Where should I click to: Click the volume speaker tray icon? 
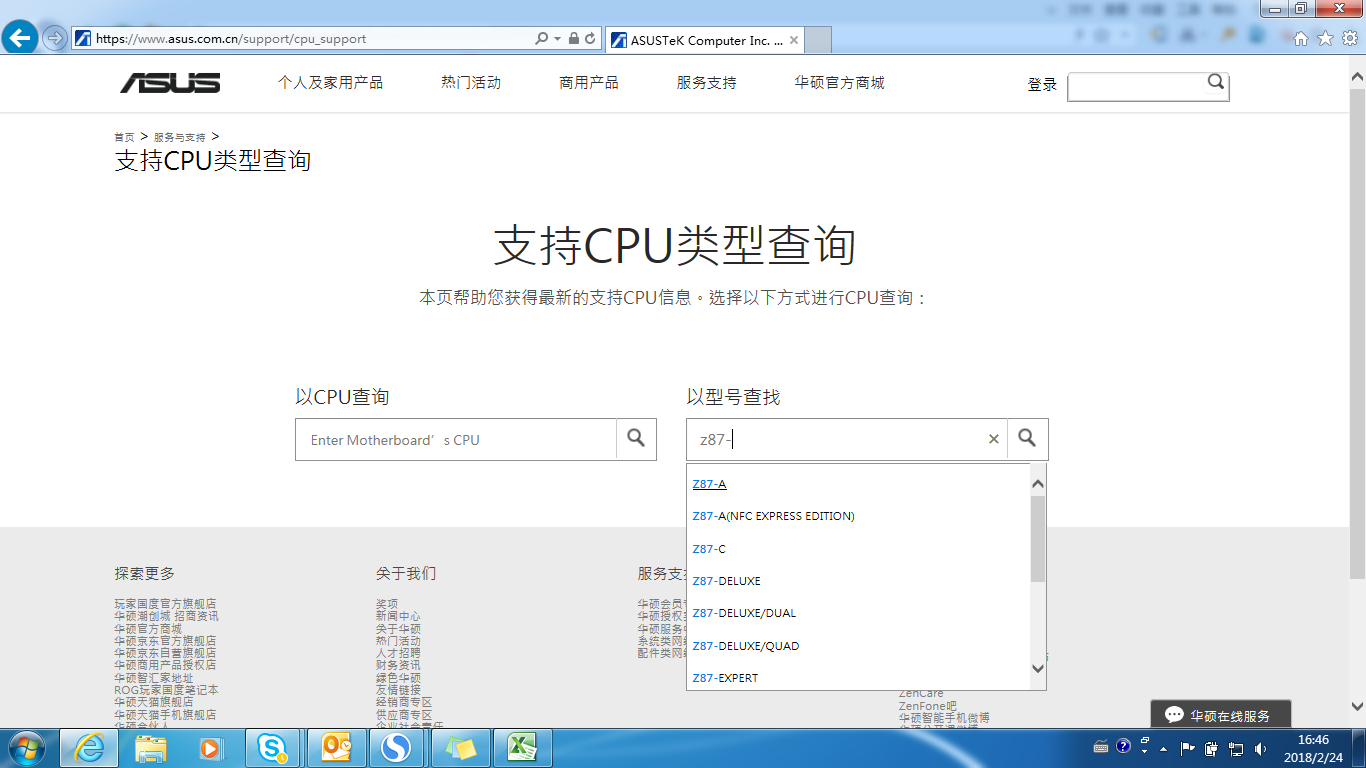(x=1262, y=748)
